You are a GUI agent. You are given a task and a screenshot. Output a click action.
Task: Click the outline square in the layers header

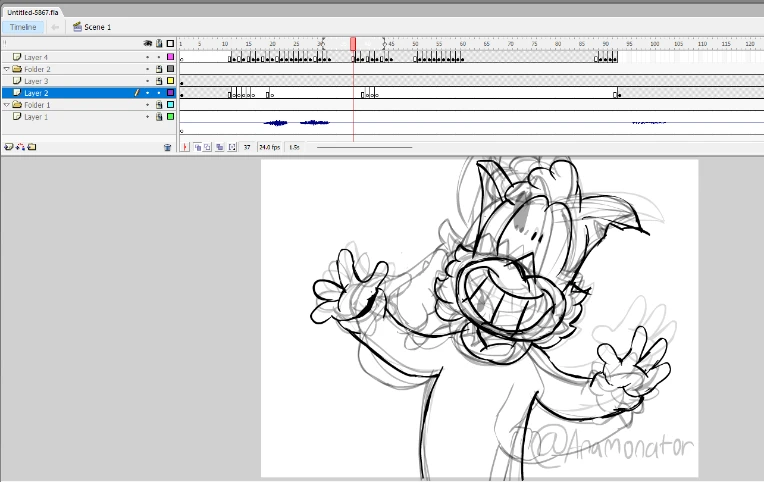[x=170, y=43]
